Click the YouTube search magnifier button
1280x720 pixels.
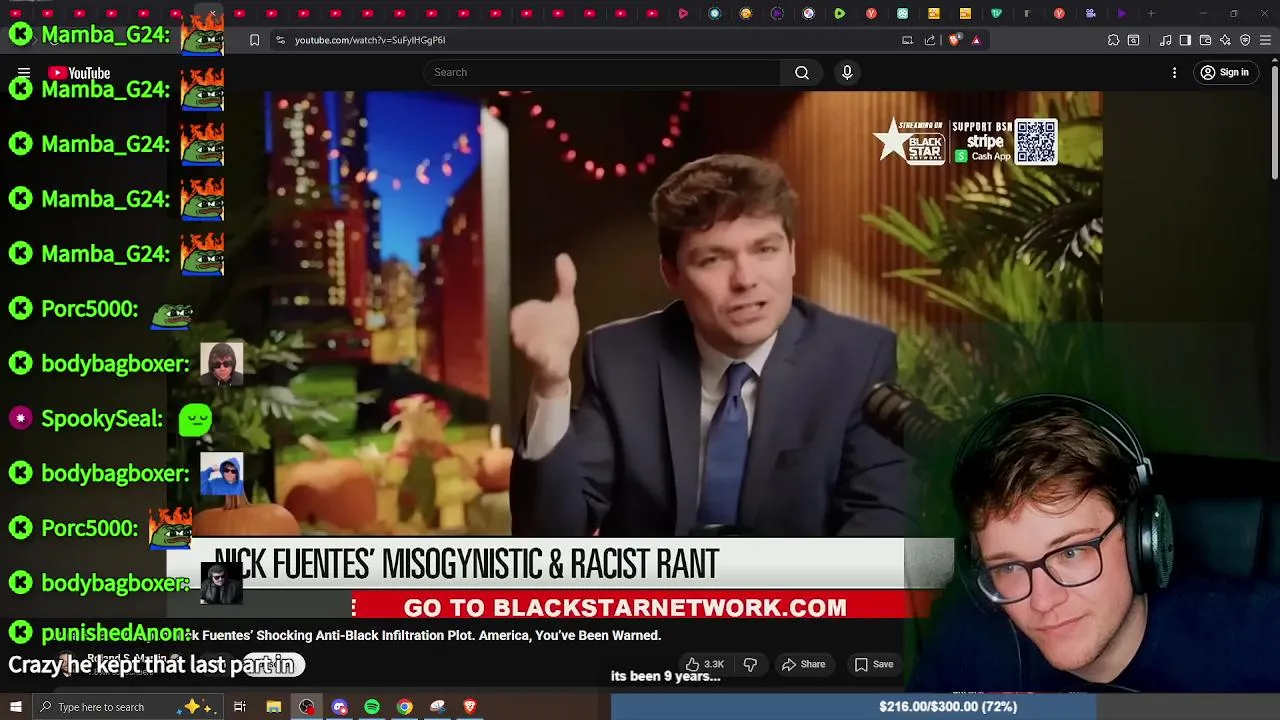801,72
